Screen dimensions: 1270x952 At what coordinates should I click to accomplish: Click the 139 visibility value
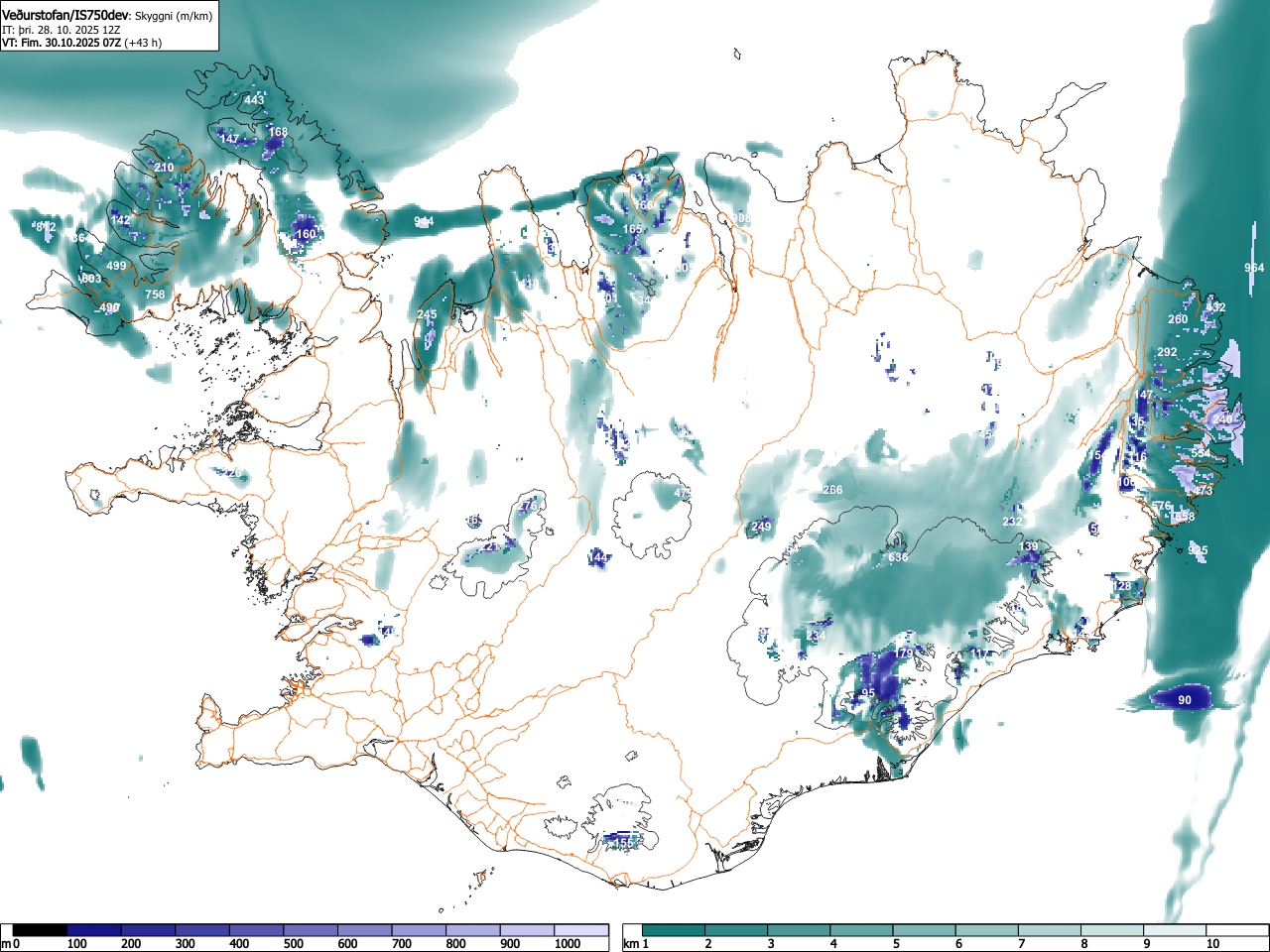tap(1029, 546)
